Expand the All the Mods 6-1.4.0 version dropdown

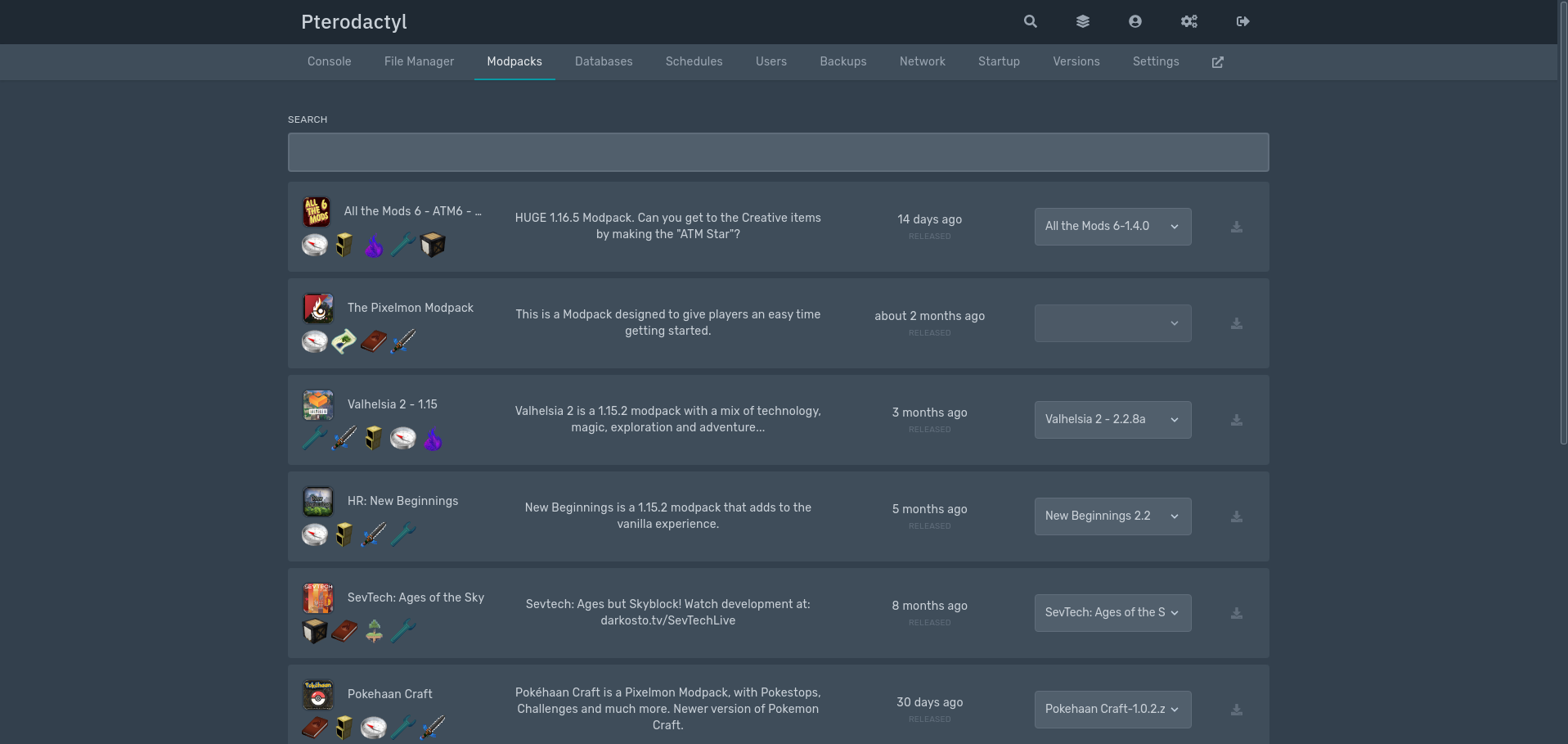coord(1112,227)
